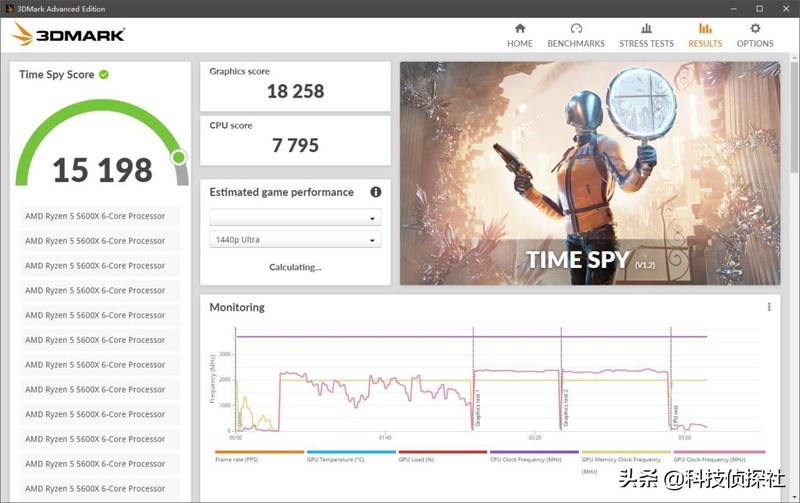800x503 pixels.
Task: Click the green checkmark beside Time Spy Score
Action: (104, 74)
